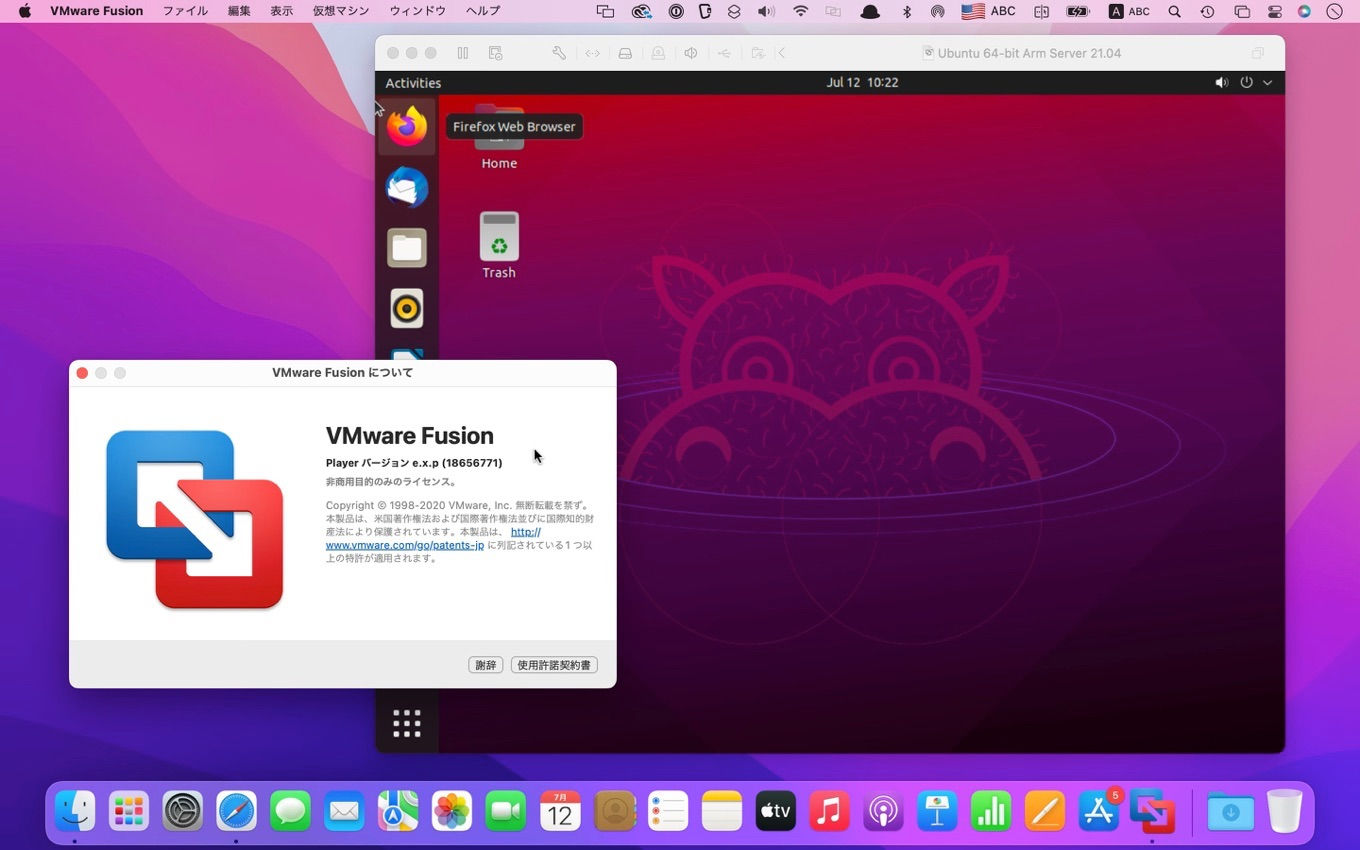Show Applications grid in Ubuntu dock
This screenshot has height=850, width=1360.
[x=407, y=723]
